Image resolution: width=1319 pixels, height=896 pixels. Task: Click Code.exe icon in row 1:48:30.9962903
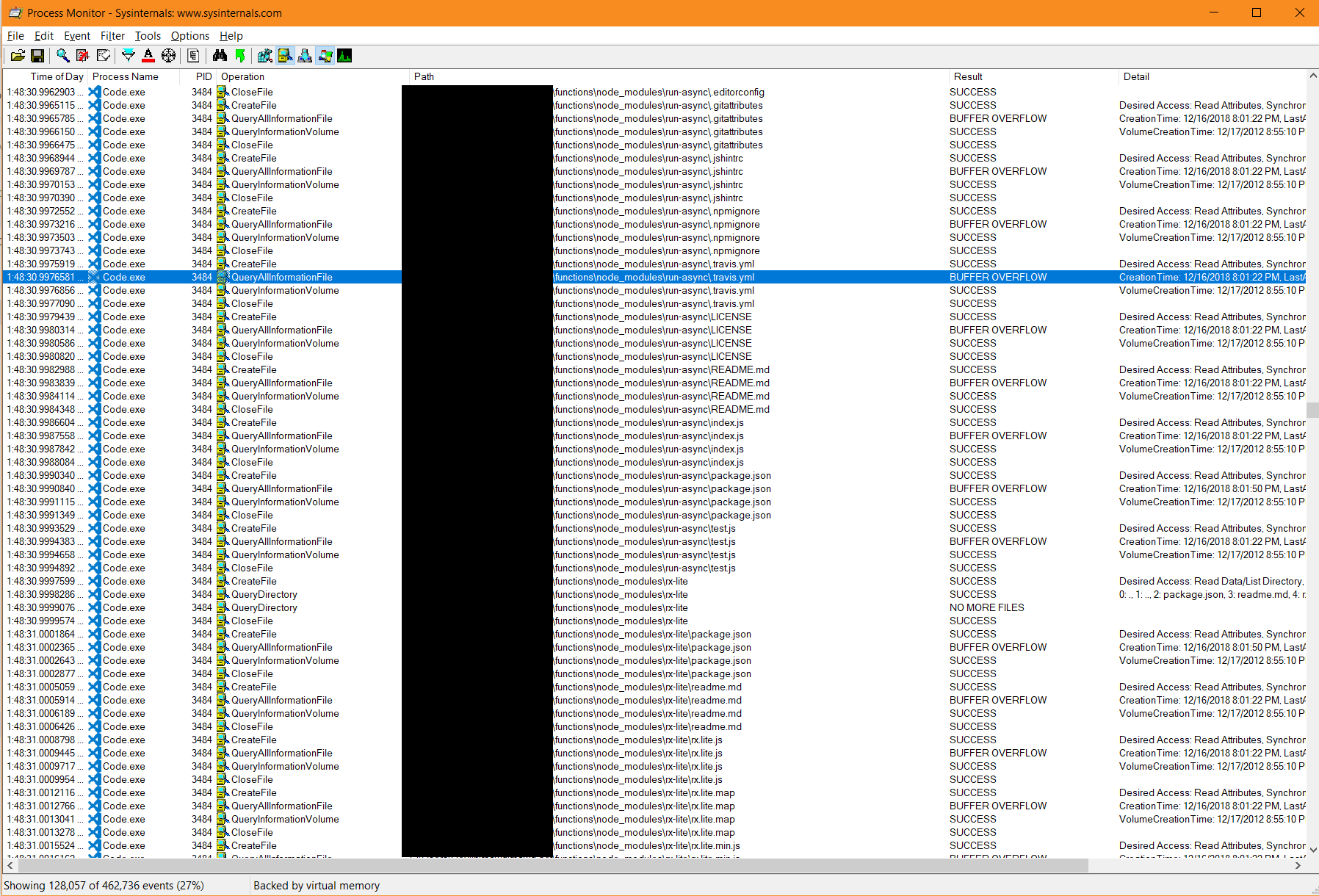94,92
